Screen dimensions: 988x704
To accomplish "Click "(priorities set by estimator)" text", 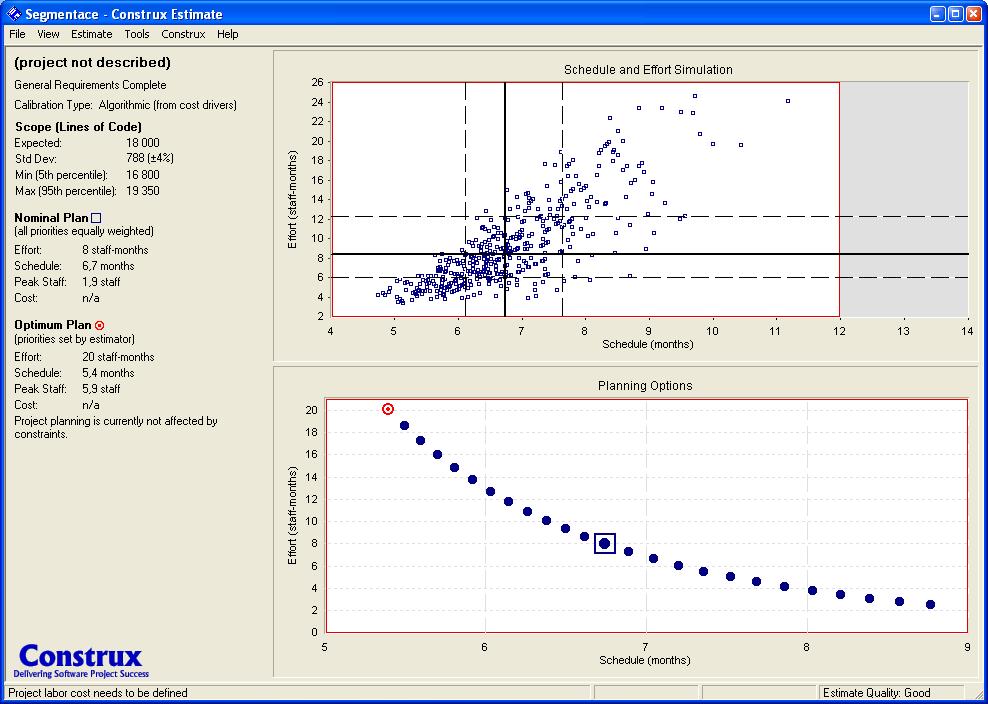I will pos(74,339).
